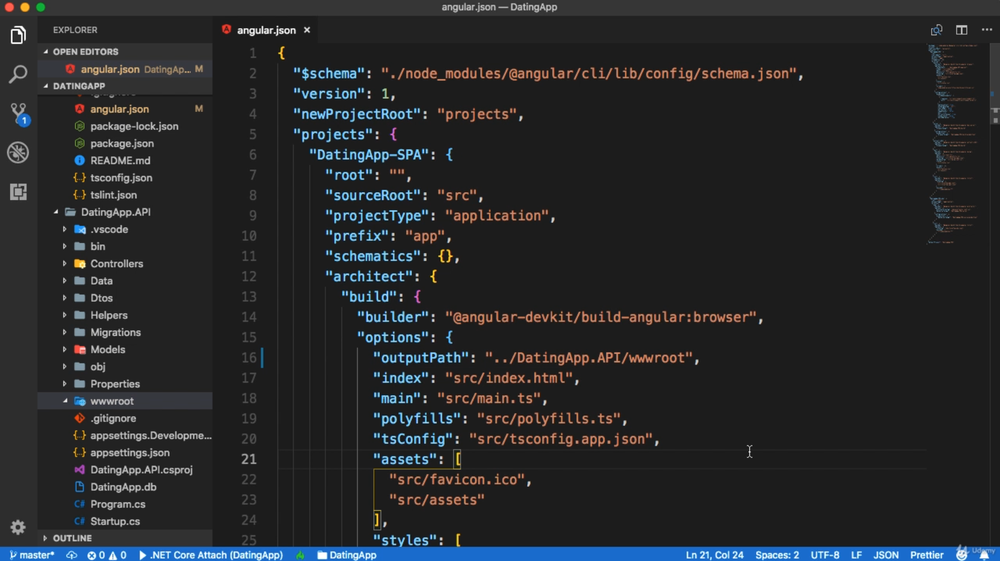Click the green flame icon in status bar
This screenshot has height=561, width=1000.
(300, 555)
